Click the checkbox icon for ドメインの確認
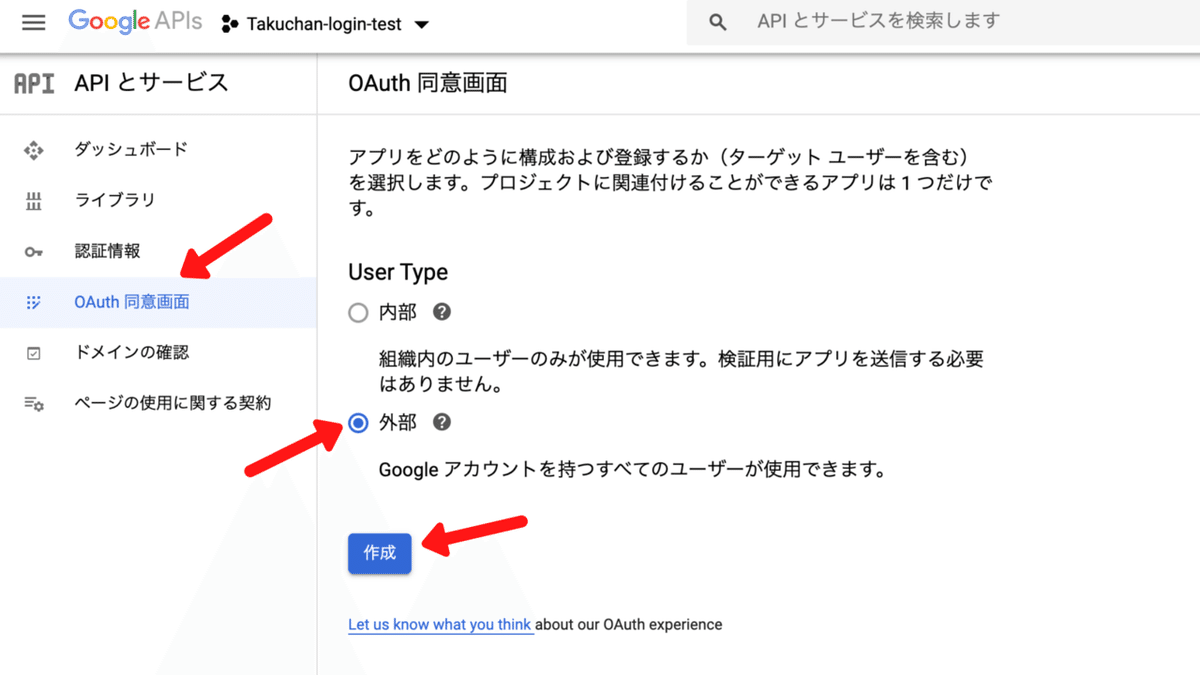Screen dimensions: 1200x675 tap(34, 353)
